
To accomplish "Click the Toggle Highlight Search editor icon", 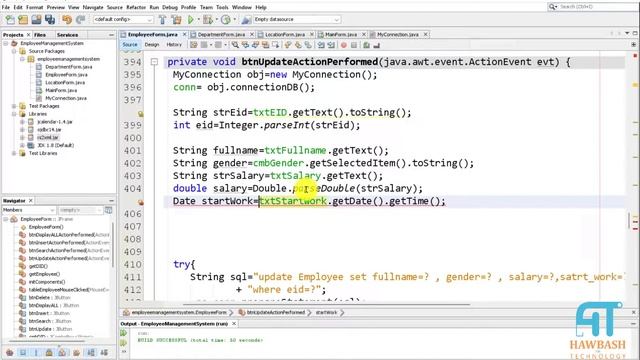I will pos(265,45).
